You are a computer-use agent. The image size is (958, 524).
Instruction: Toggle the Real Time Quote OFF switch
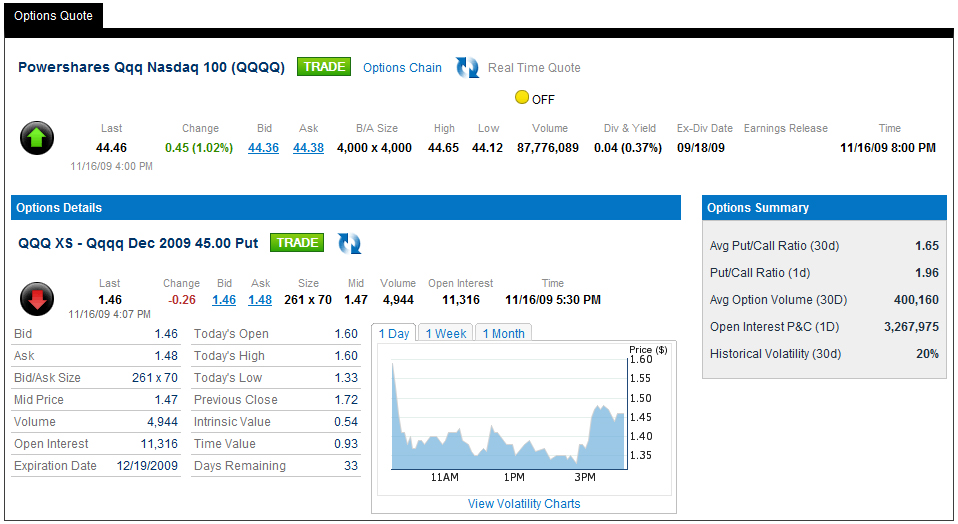[x=522, y=98]
